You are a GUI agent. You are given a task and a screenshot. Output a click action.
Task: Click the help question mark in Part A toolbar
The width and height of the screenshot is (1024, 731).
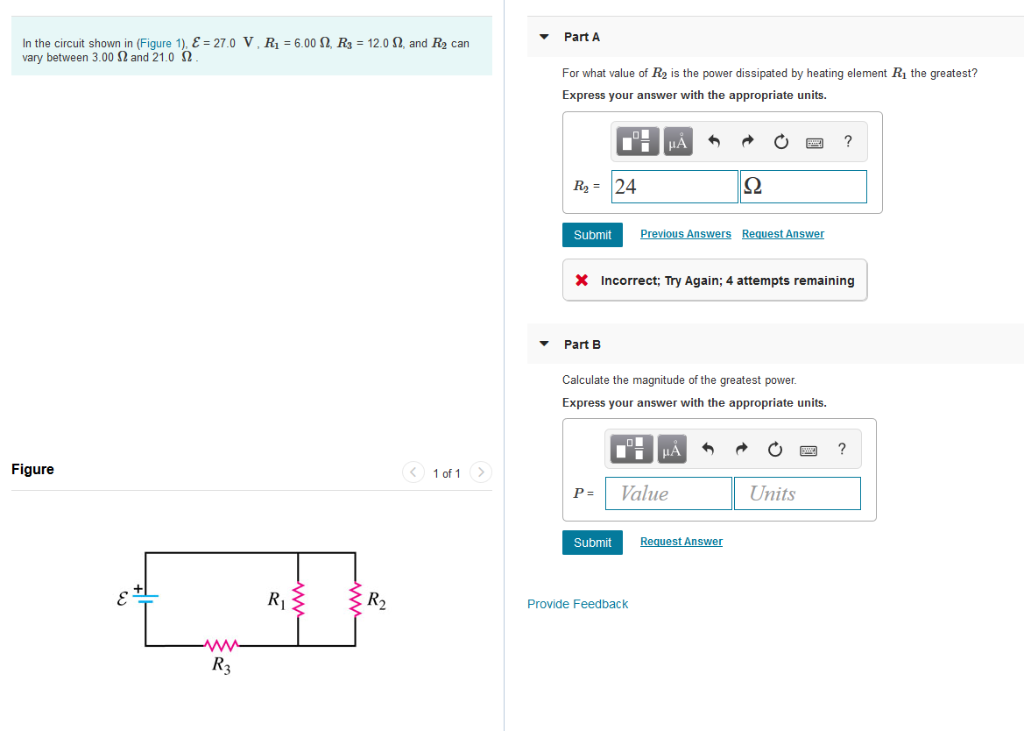click(847, 141)
